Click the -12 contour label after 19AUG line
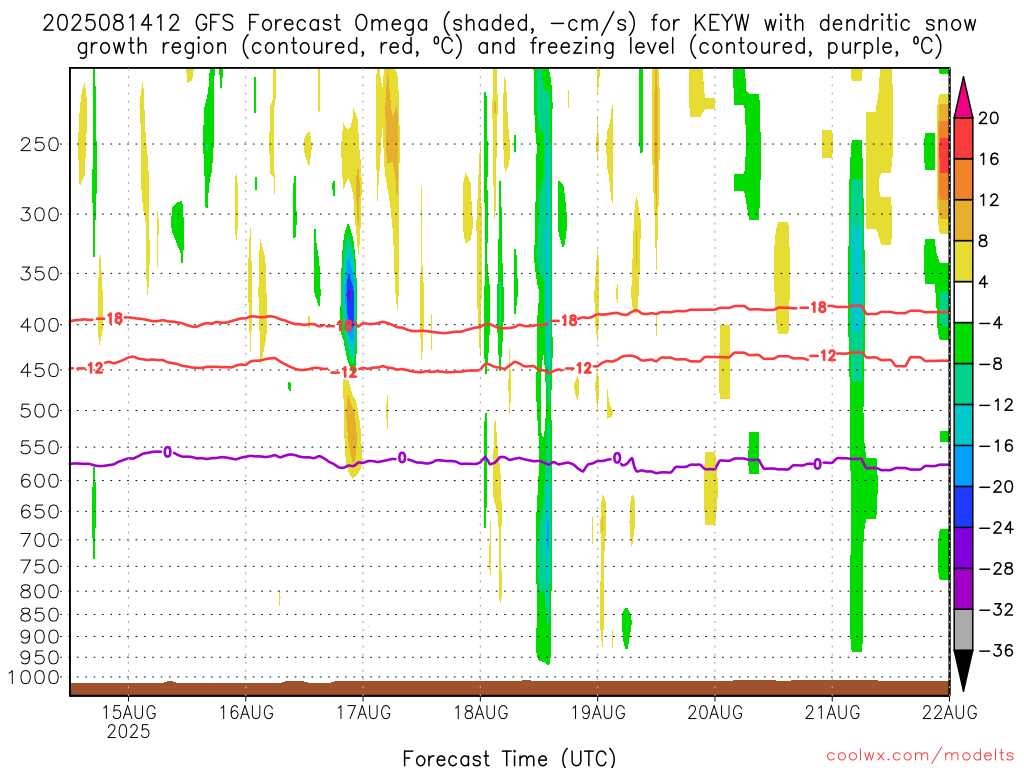The height and width of the screenshot is (768, 1024). (579, 368)
